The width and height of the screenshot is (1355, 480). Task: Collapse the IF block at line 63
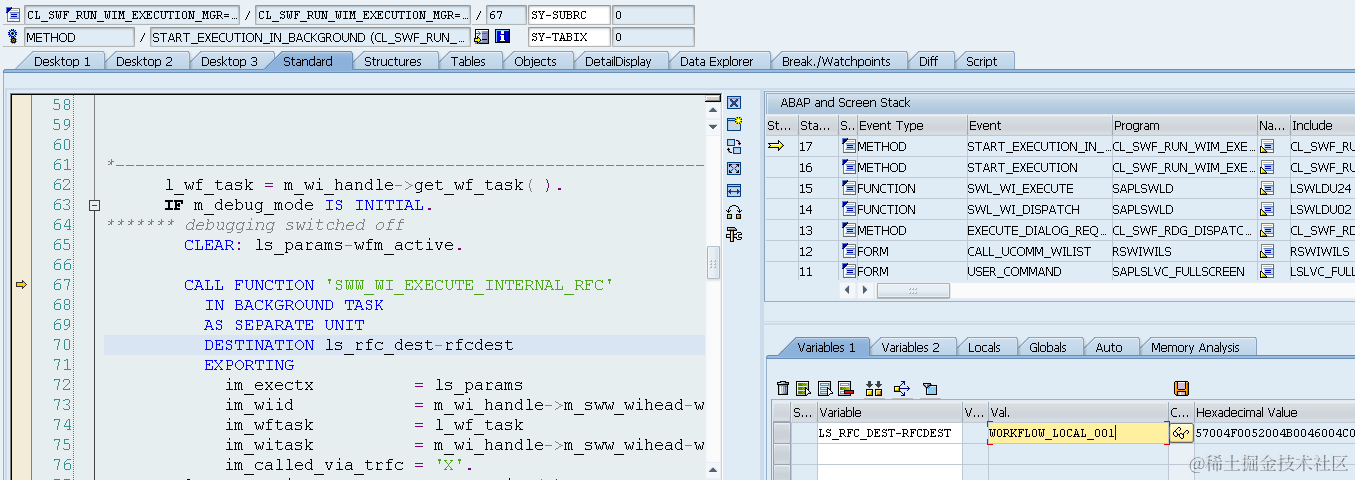pos(95,205)
